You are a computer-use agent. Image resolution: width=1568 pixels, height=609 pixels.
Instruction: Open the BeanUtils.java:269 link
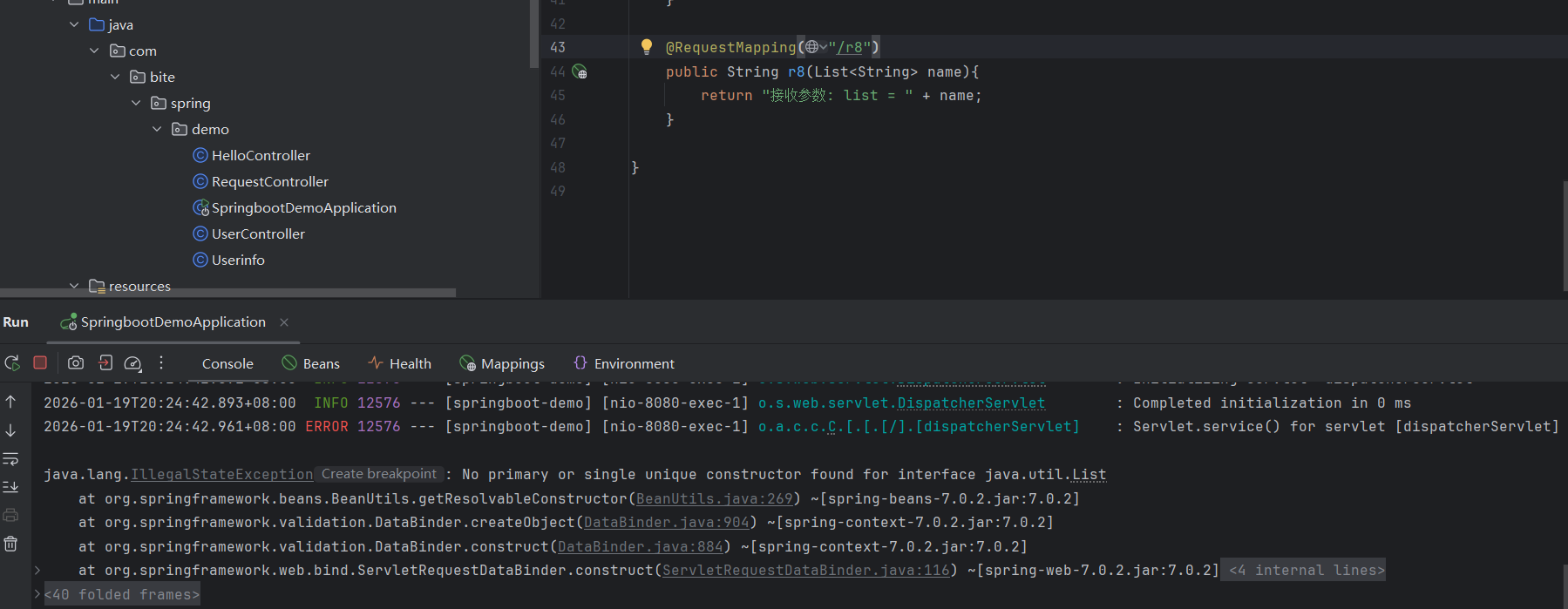pyautogui.click(x=715, y=498)
